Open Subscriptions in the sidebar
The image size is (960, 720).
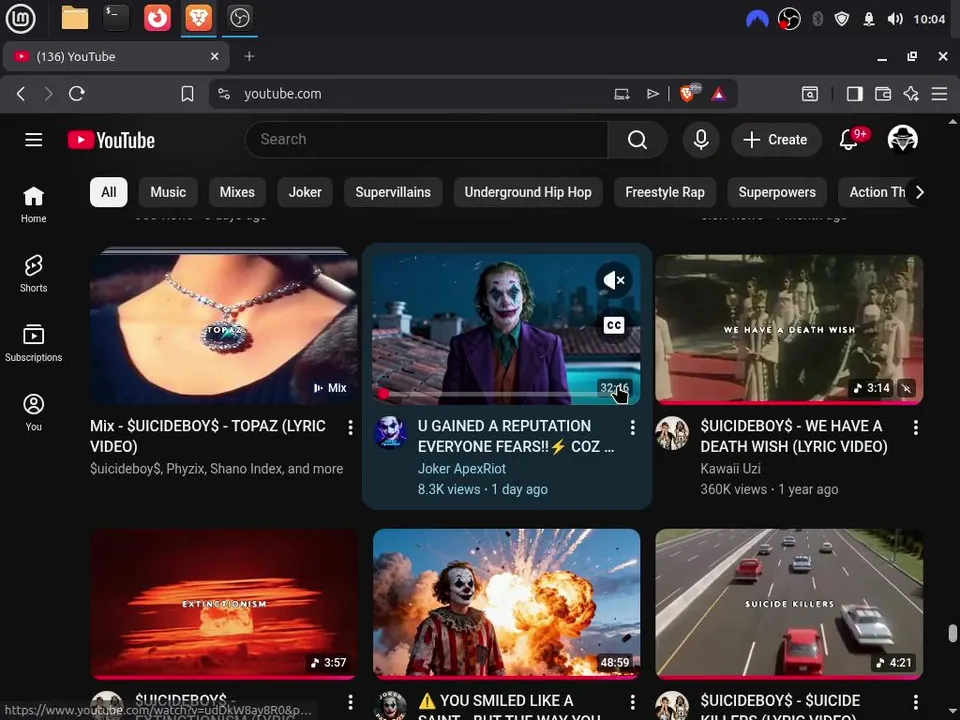click(x=34, y=343)
